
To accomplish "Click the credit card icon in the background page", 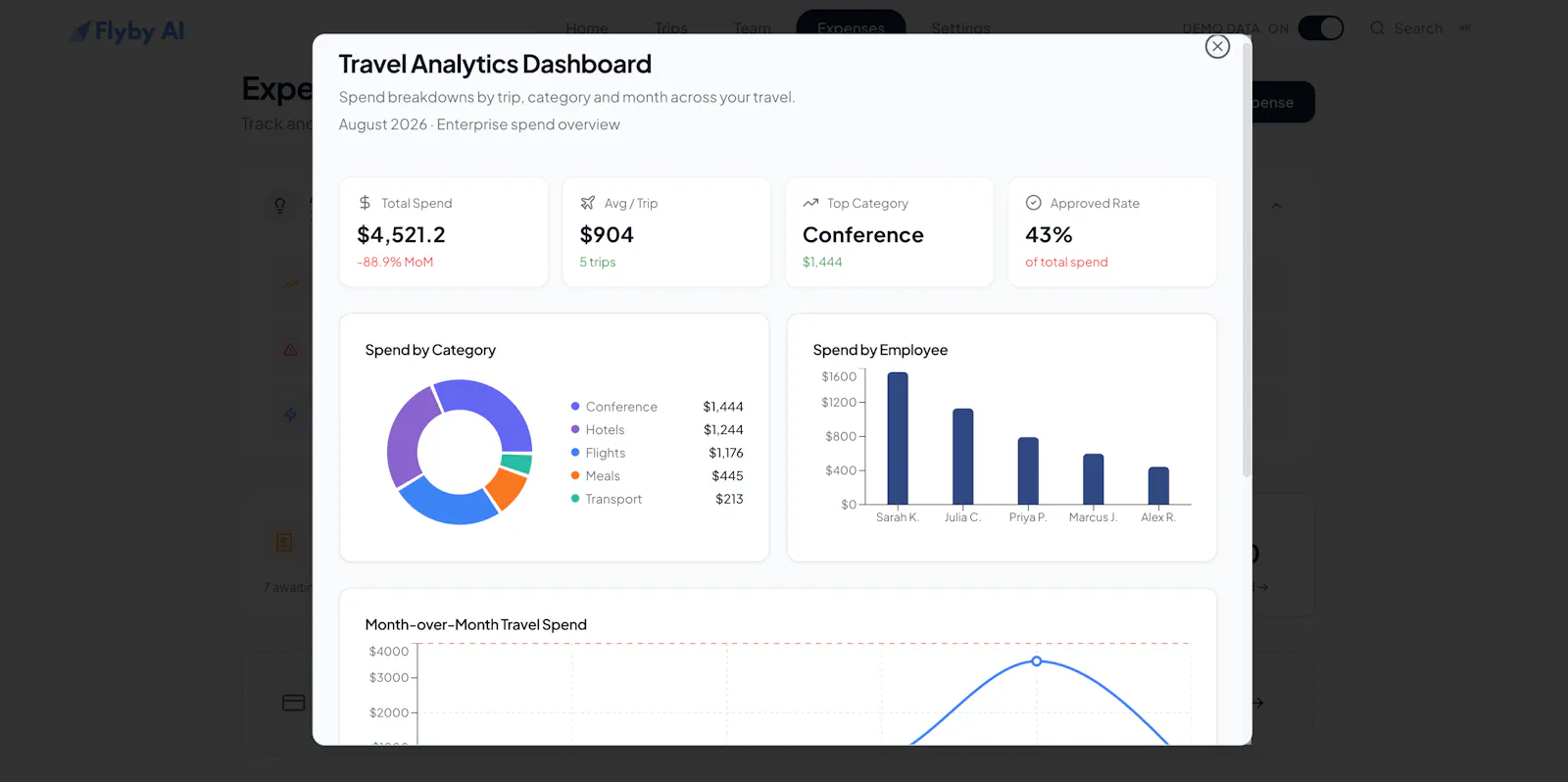I will coord(293,703).
